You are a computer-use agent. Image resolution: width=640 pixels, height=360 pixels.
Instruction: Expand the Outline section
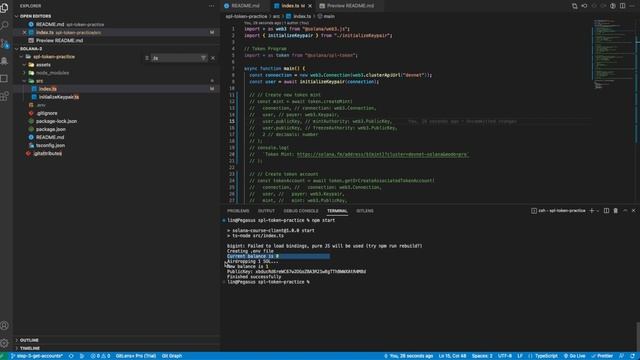tap(29, 340)
